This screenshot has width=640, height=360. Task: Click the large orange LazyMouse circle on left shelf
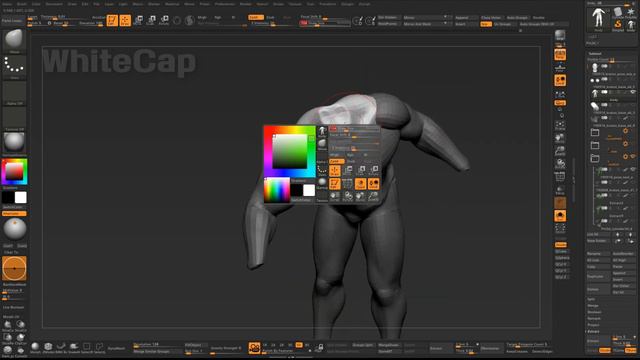[x=14, y=269]
